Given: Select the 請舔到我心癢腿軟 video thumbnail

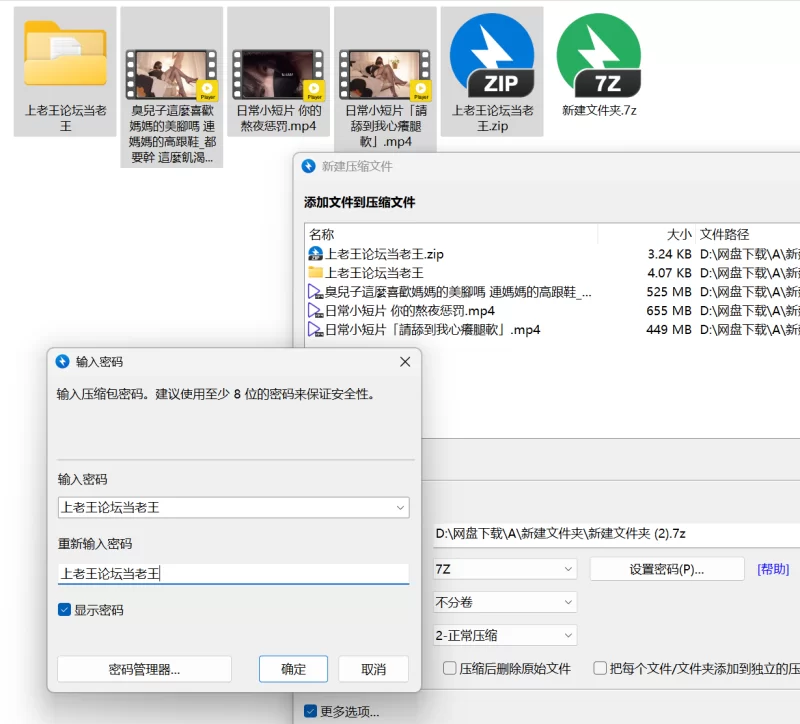Looking at the screenshot, I should [385, 74].
